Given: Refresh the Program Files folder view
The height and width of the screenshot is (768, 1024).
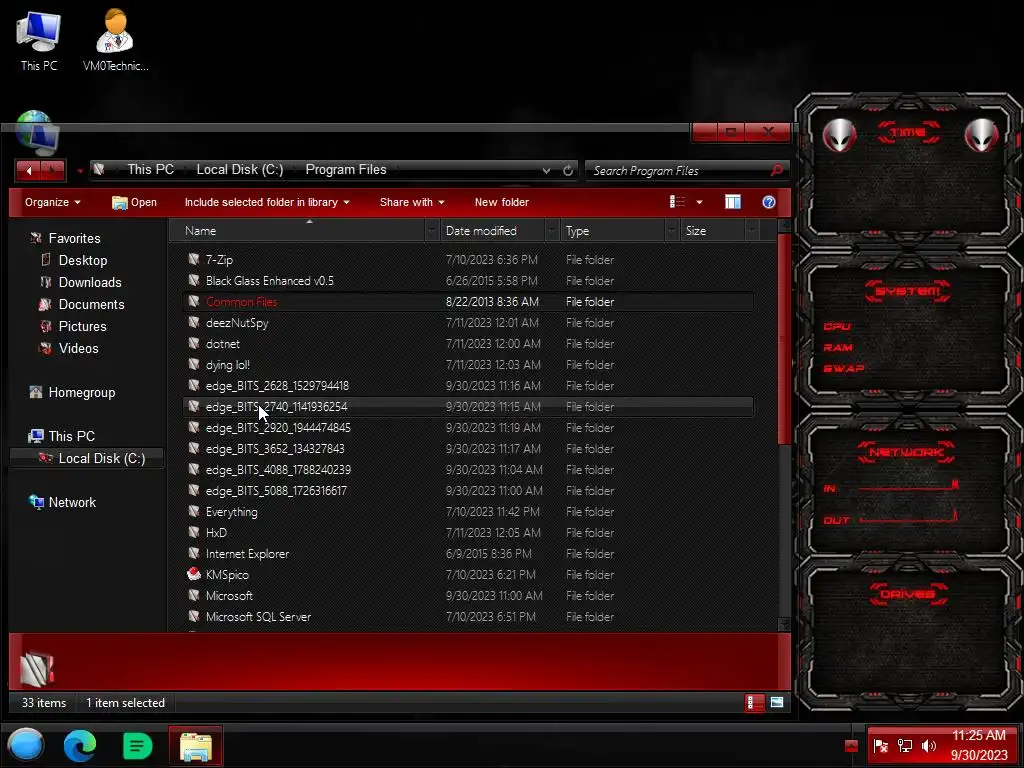Looking at the screenshot, I should point(568,170).
